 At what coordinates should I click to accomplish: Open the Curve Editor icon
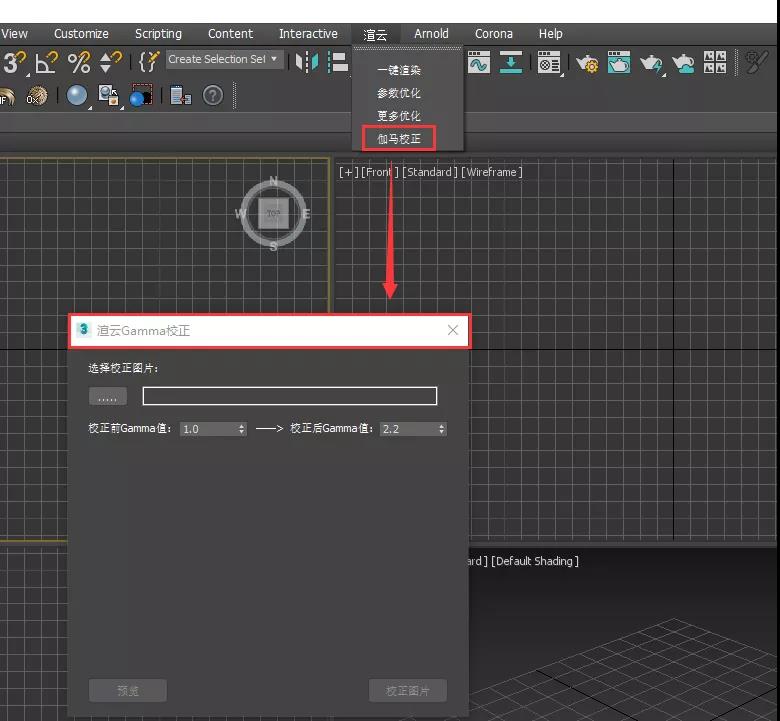(x=478, y=63)
